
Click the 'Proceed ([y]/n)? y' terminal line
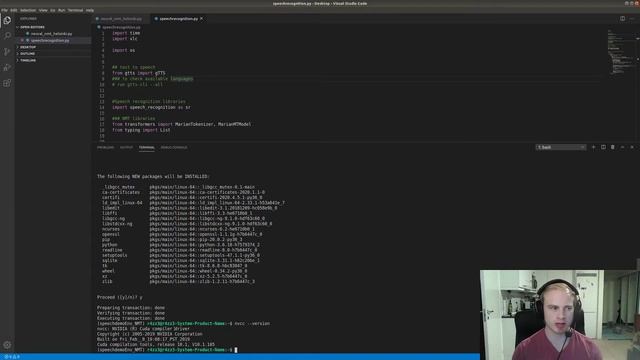tap(120, 298)
